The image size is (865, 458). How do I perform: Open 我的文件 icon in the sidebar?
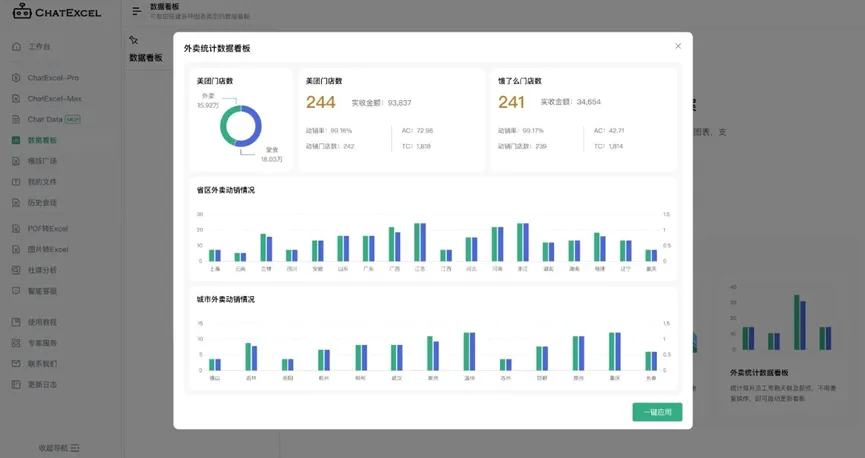click(x=16, y=182)
